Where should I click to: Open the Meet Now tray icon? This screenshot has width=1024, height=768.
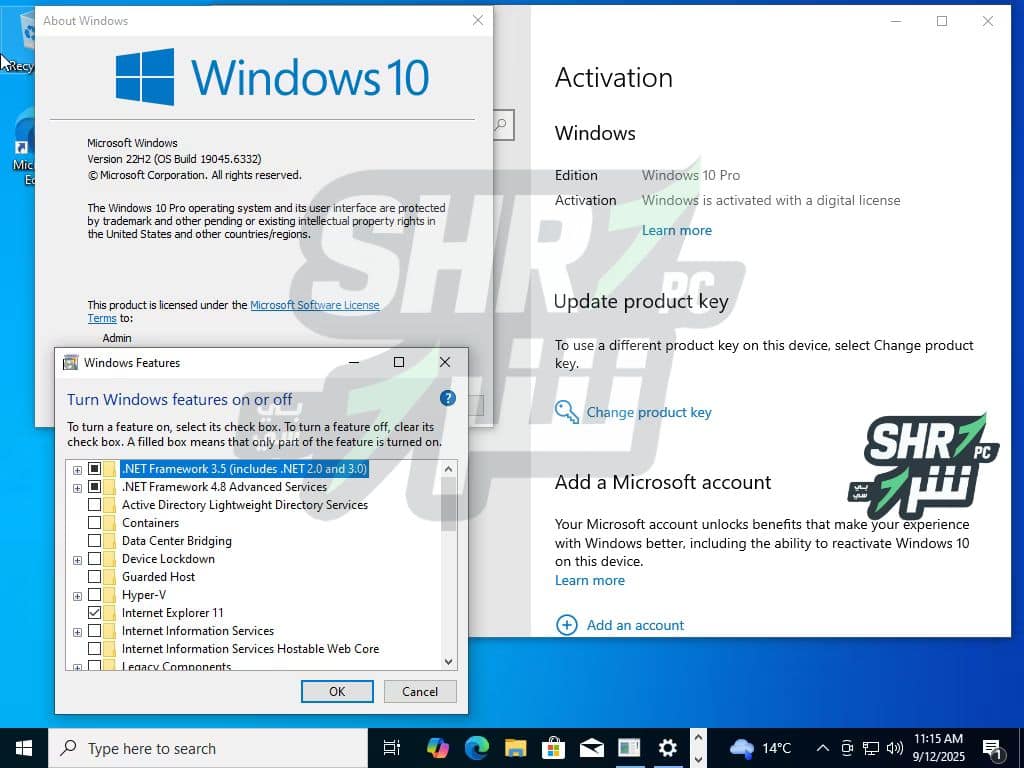[847, 748]
